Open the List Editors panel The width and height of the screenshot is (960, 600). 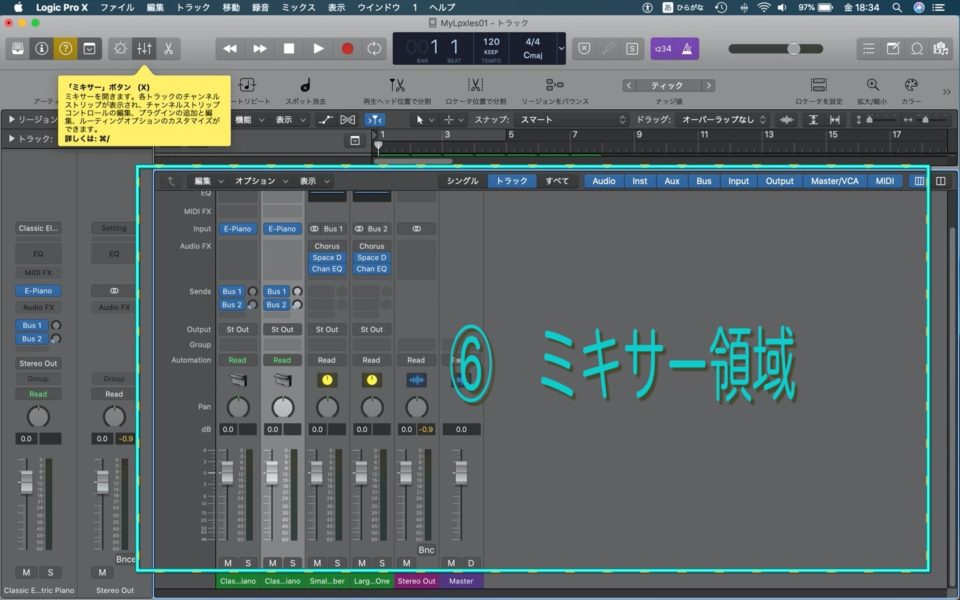pos(868,48)
